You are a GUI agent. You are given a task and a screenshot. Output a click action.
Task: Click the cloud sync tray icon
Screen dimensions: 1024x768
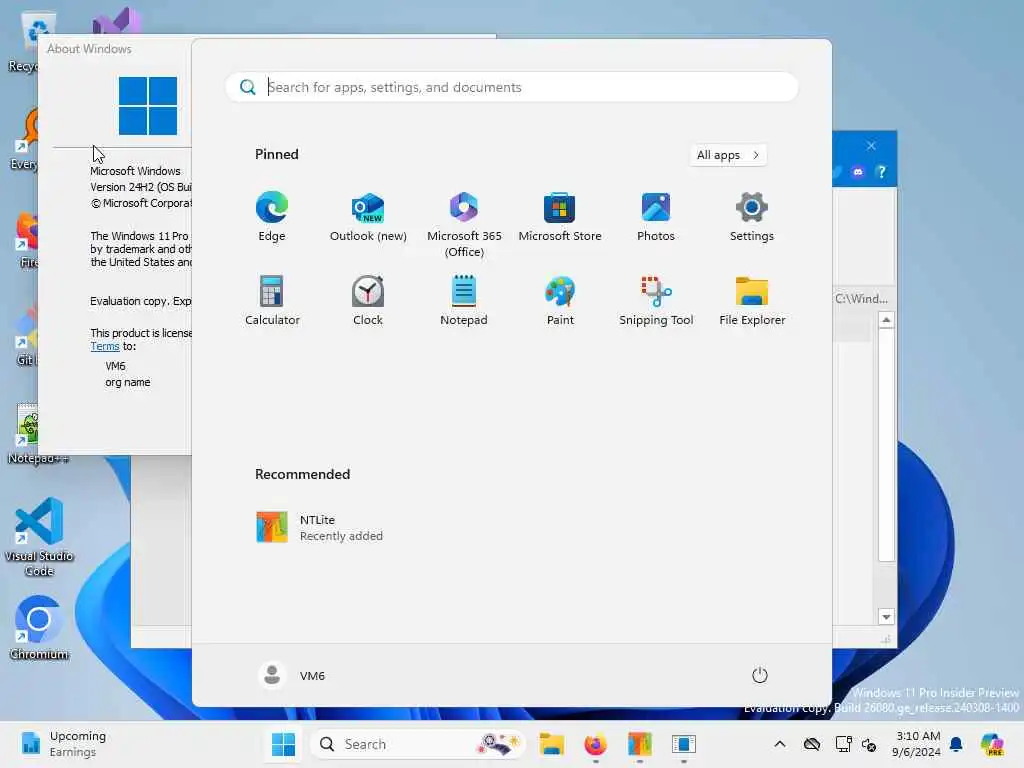click(812, 744)
